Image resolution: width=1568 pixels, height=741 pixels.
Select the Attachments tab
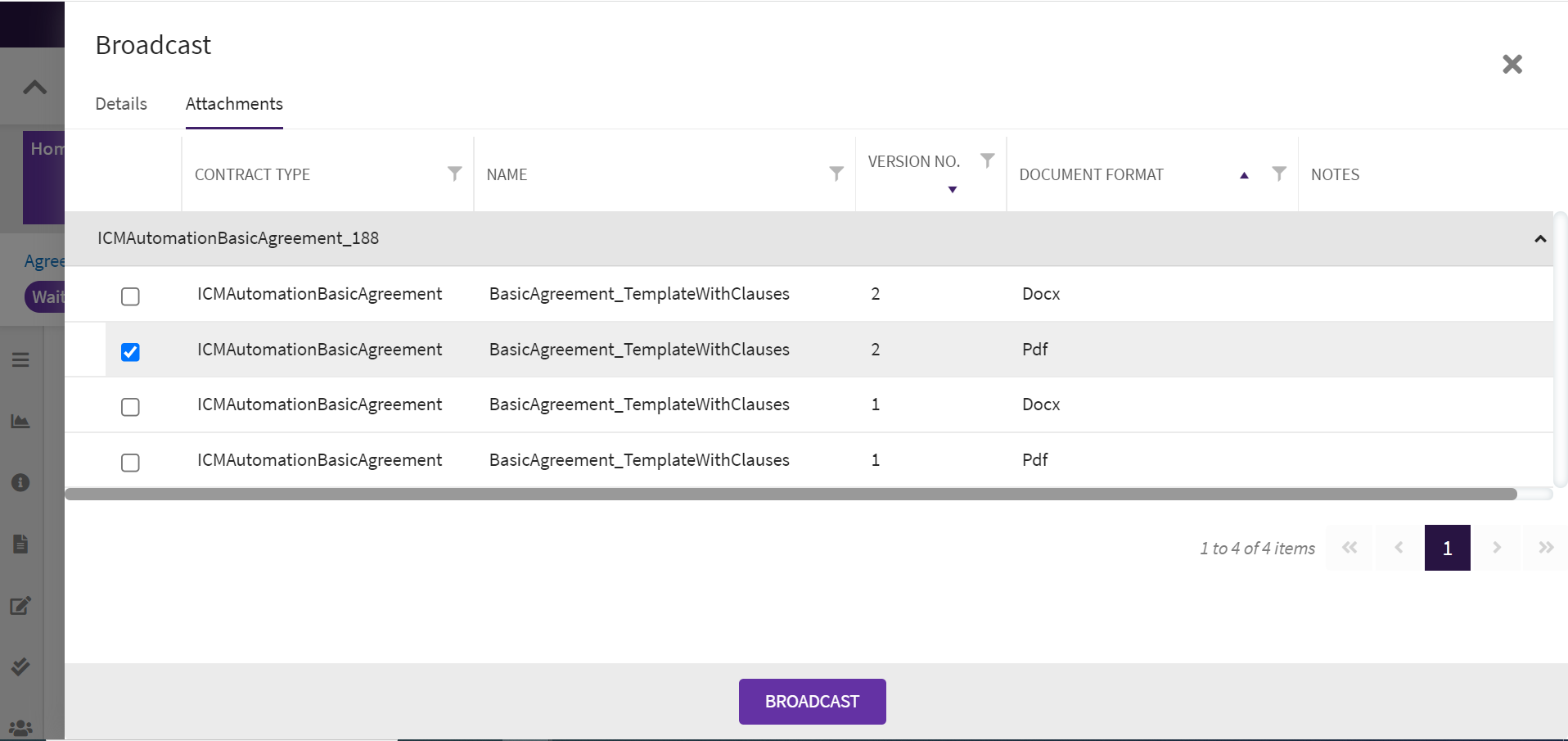point(234,104)
